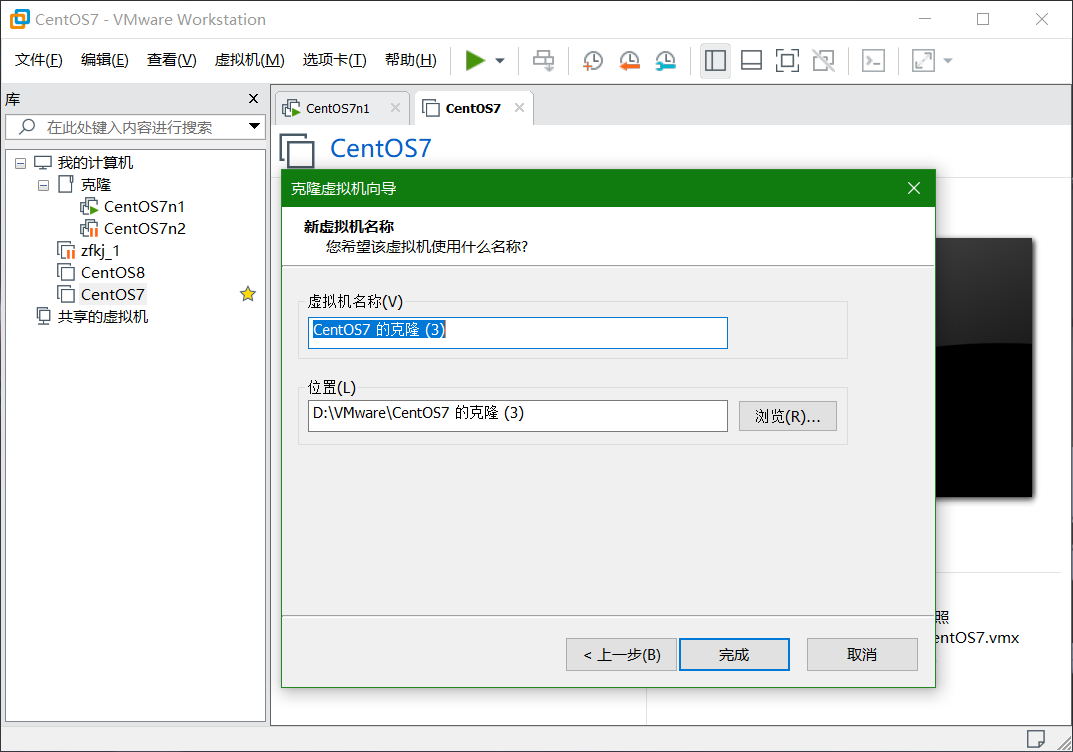Viewport: 1073px width, 752px height.
Task: Click the stretch guest display icon
Action: pyautogui.click(x=923, y=60)
